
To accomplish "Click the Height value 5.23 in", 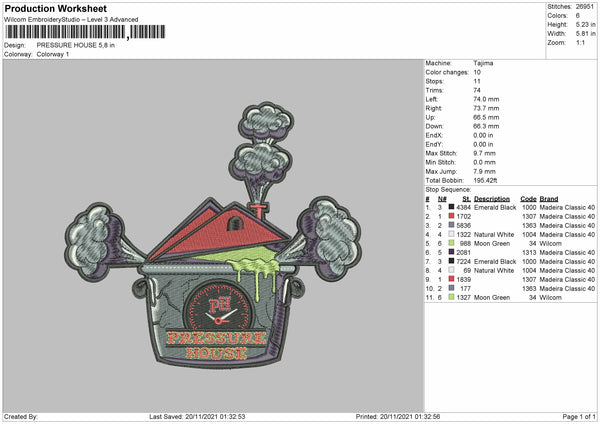I will tap(585, 24).
